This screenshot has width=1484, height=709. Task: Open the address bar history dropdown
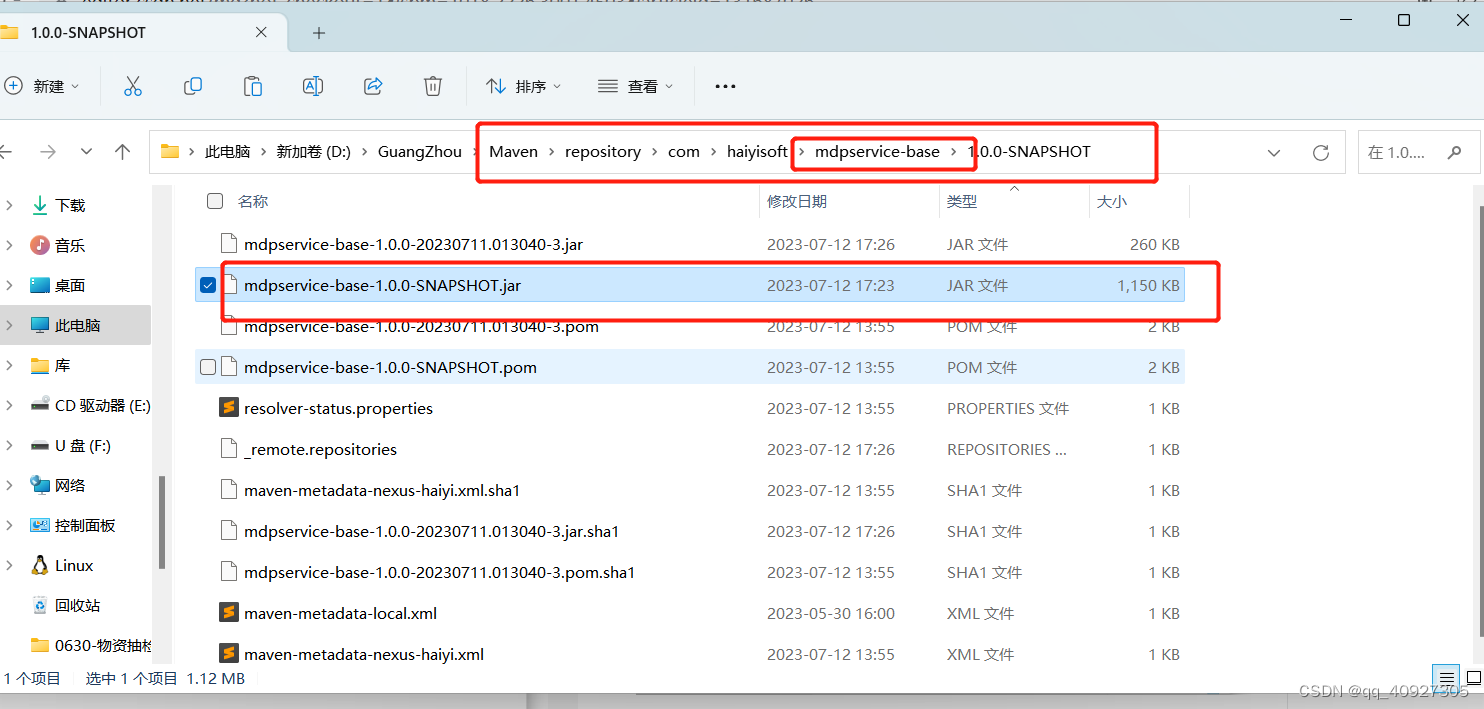click(x=1274, y=153)
